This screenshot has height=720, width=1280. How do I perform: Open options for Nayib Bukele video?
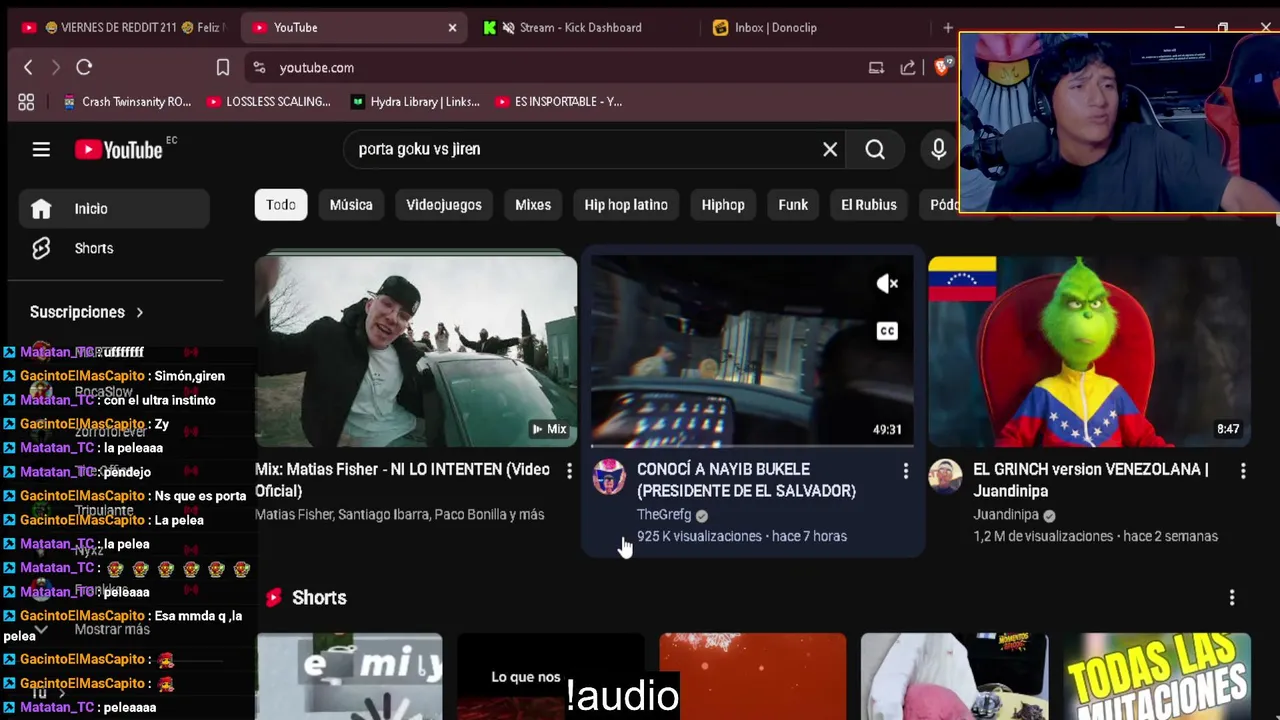pos(906,470)
